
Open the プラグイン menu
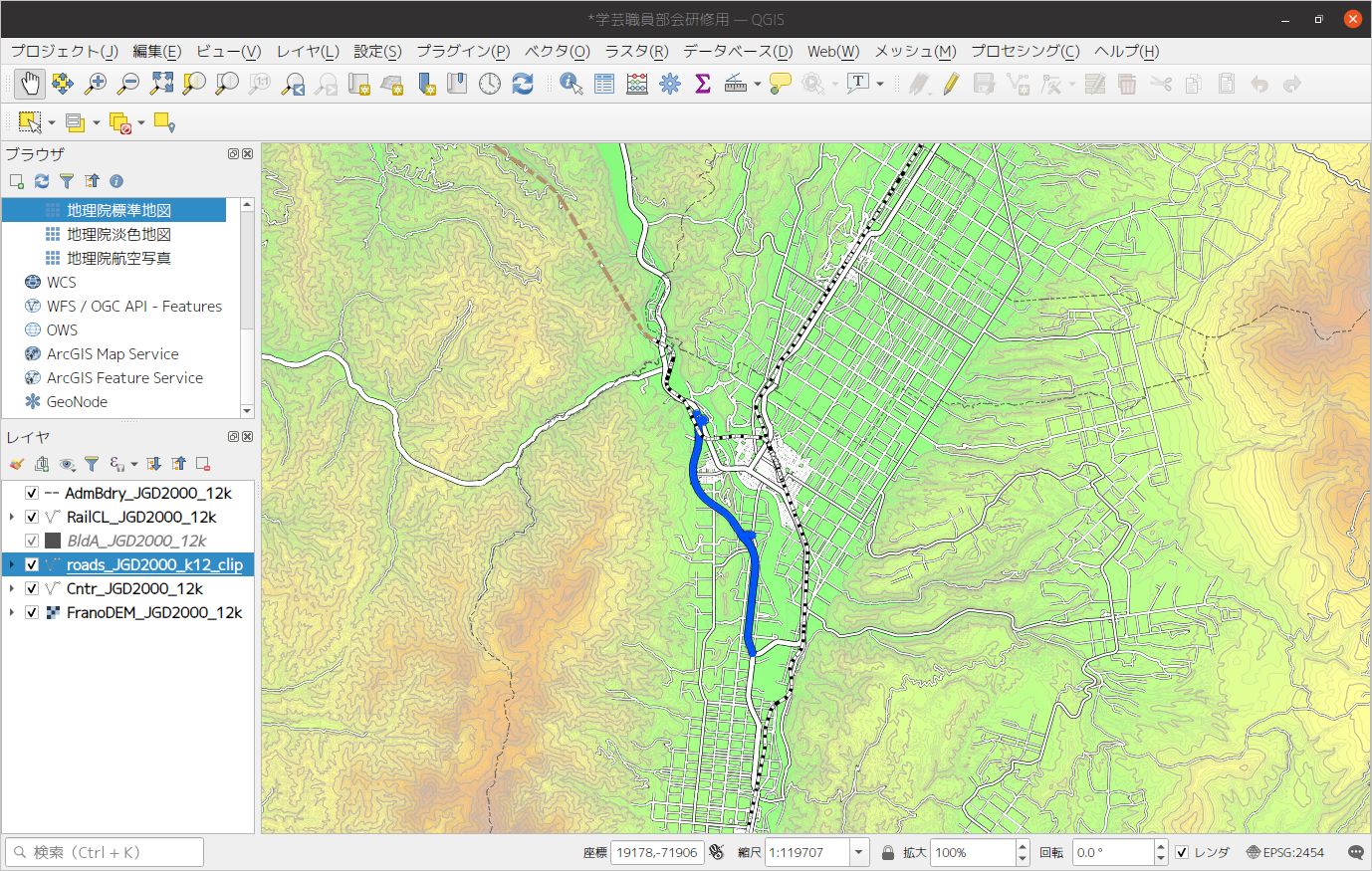[463, 51]
